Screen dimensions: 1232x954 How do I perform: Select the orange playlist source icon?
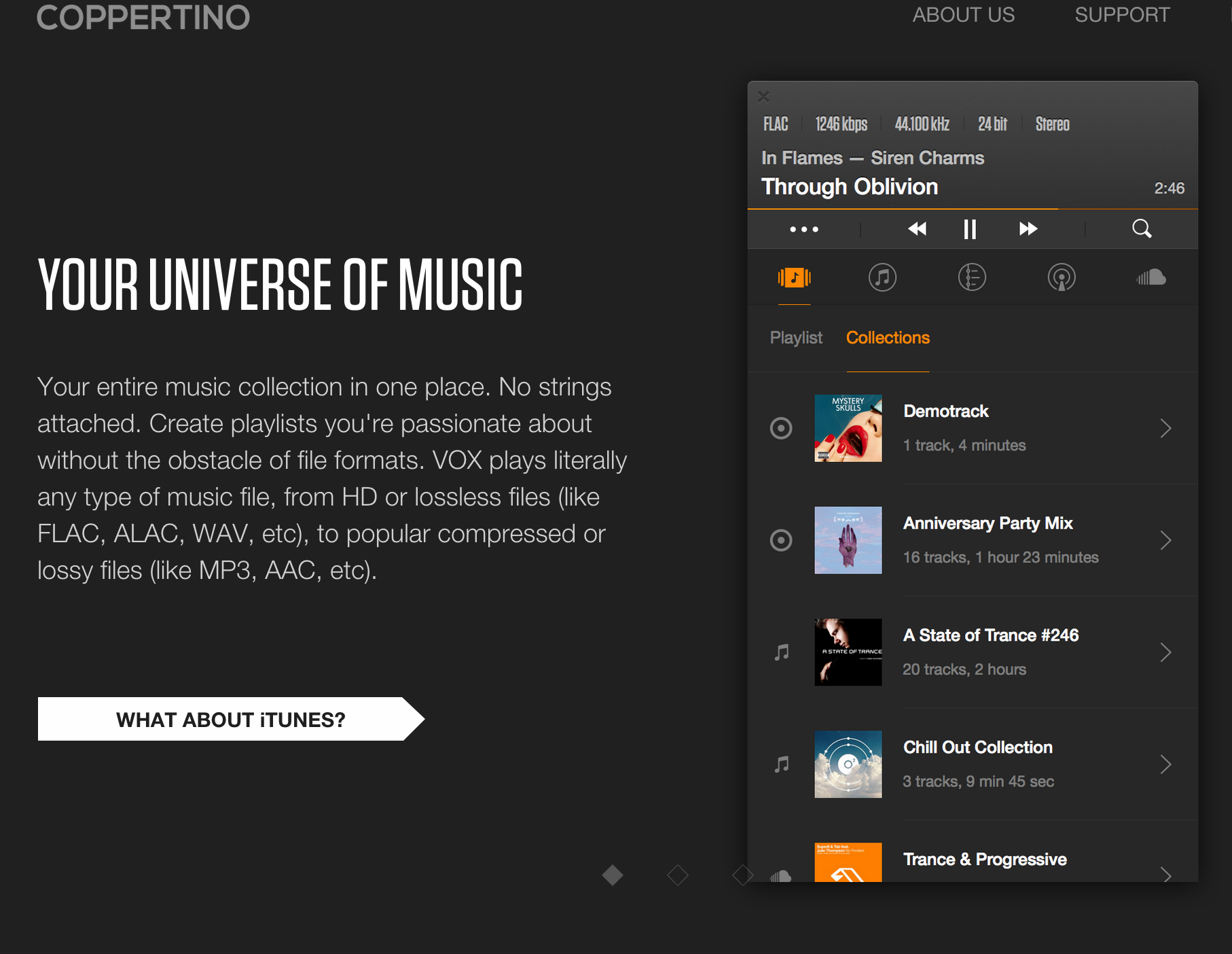coord(795,277)
